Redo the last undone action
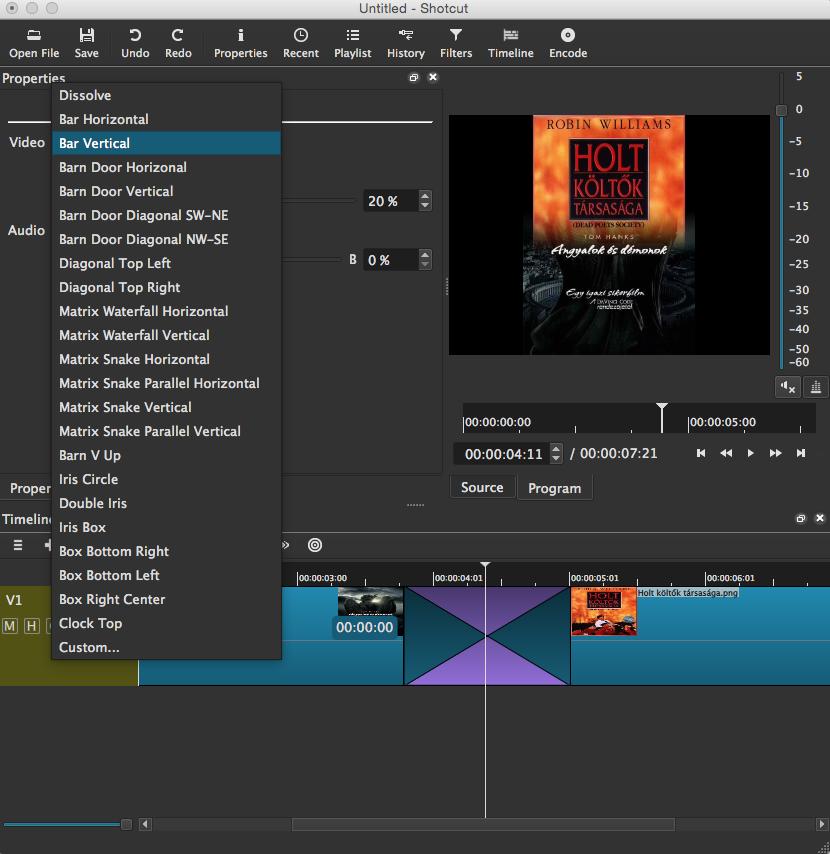Viewport: 830px width, 854px height. pyautogui.click(x=178, y=44)
